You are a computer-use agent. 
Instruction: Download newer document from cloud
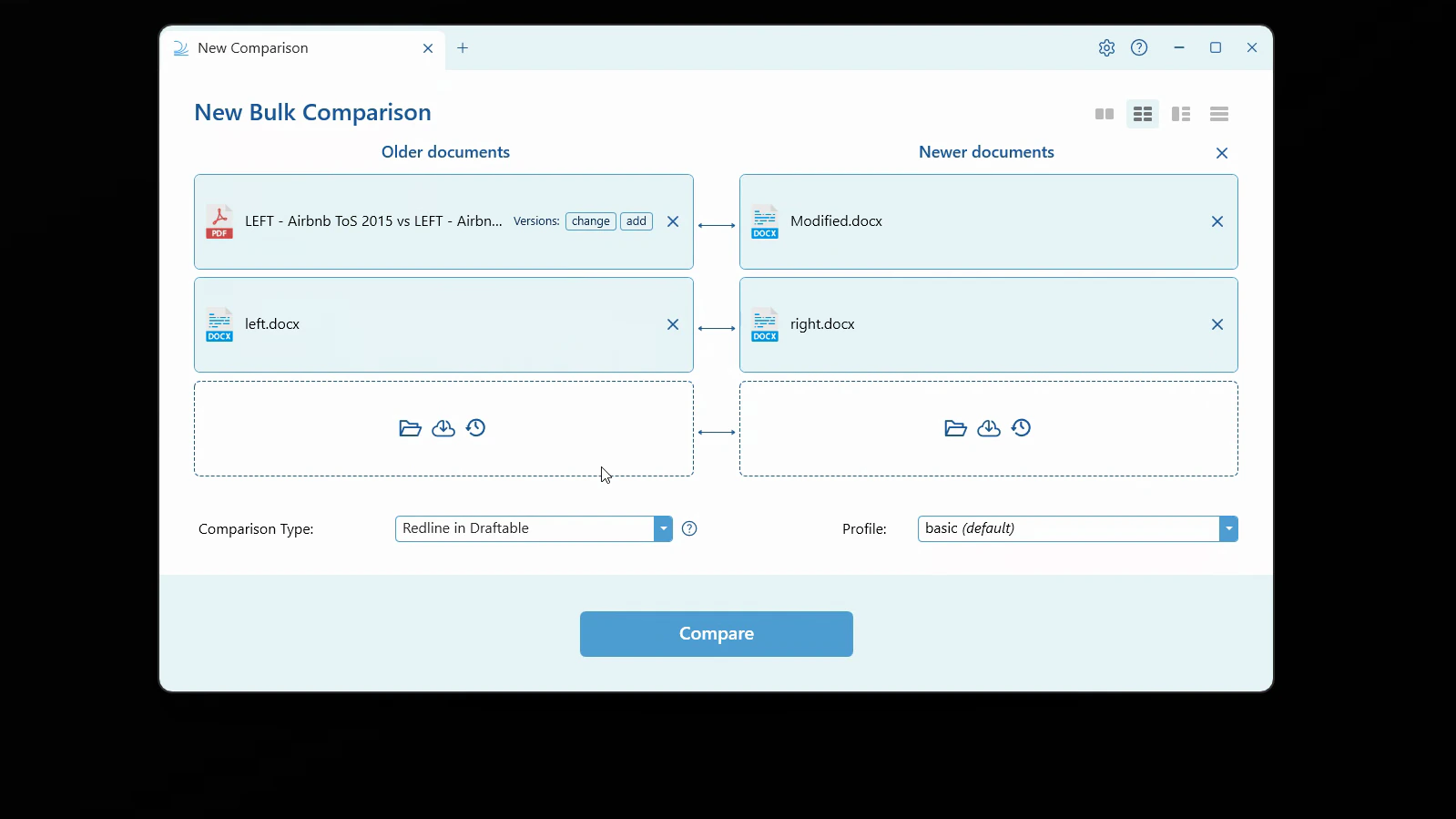pos(989,428)
